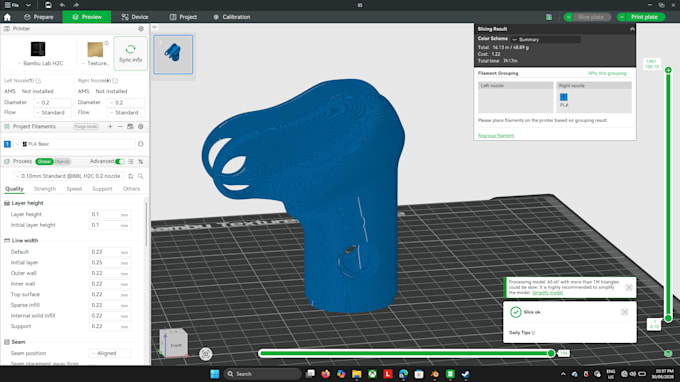
Task: Open right nozzle Flow dropdown
Action: [x=126, y=113]
